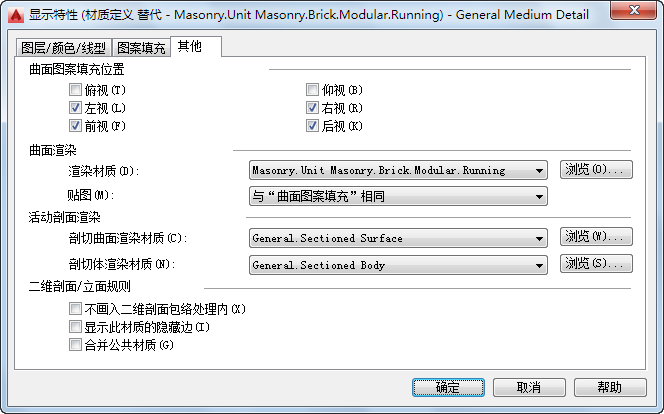Viewport: 664px width, 414px height.
Task: Enable 不画入二维剖面包络处理内 checkbox
Action: [x=75, y=309]
